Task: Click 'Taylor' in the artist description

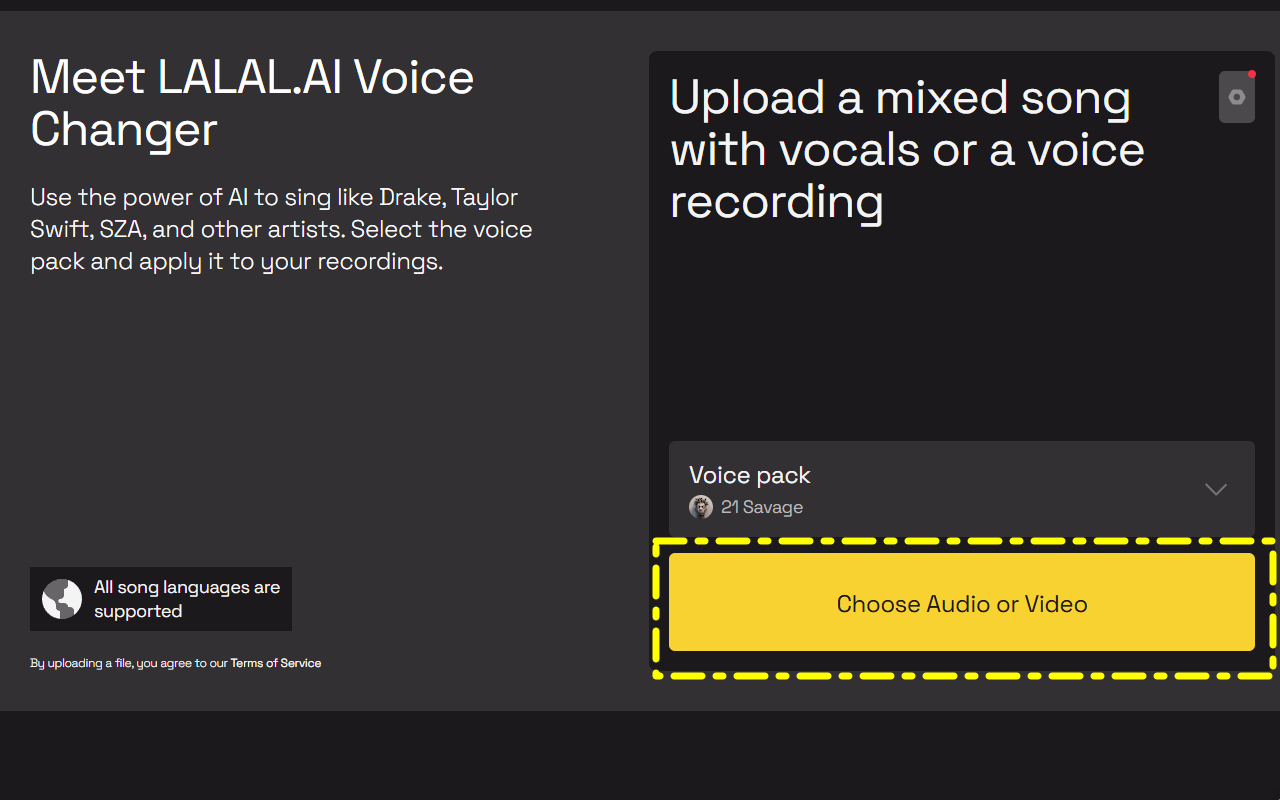Action: pyautogui.click(x=484, y=198)
